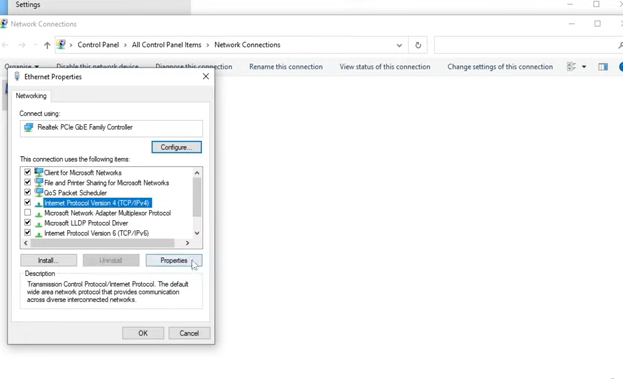The height and width of the screenshot is (379, 623).
Task: Open Properties for the selected protocol
Action: (174, 260)
